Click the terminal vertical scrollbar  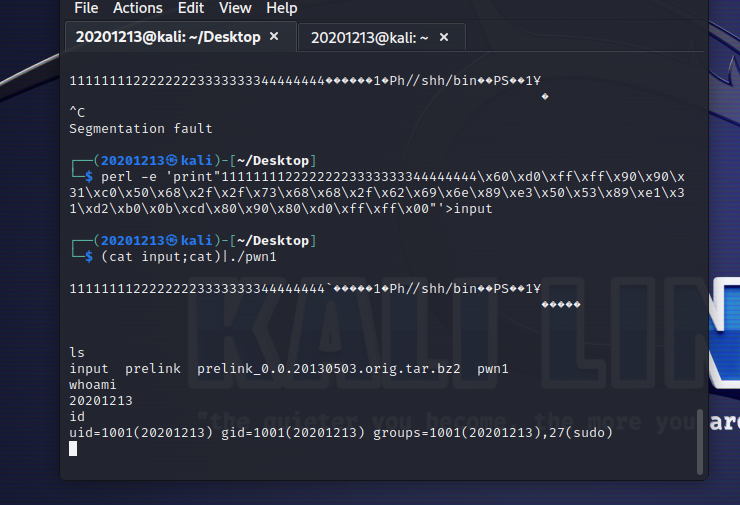(700, 441)
